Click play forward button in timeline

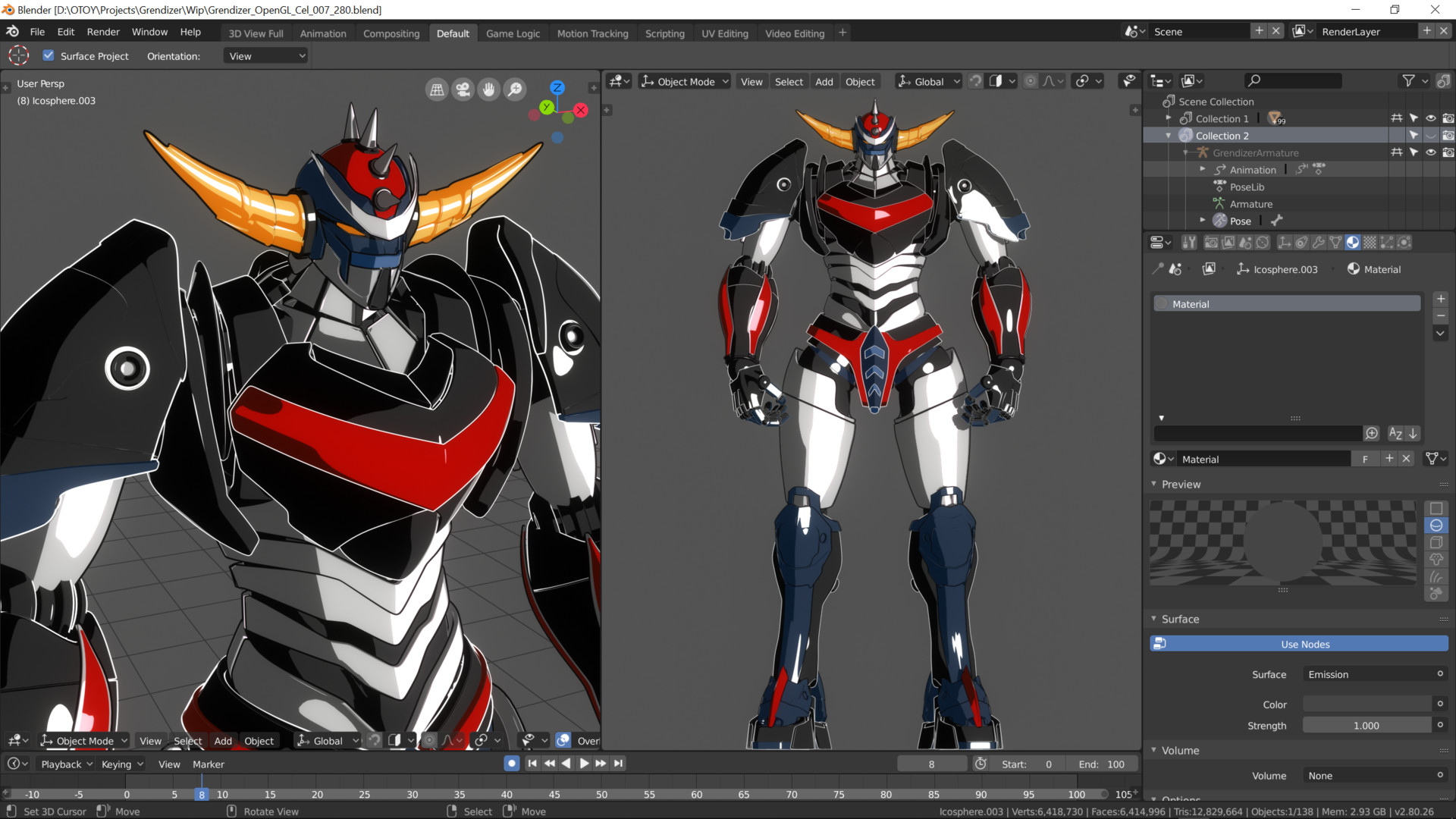click(584, 764)
